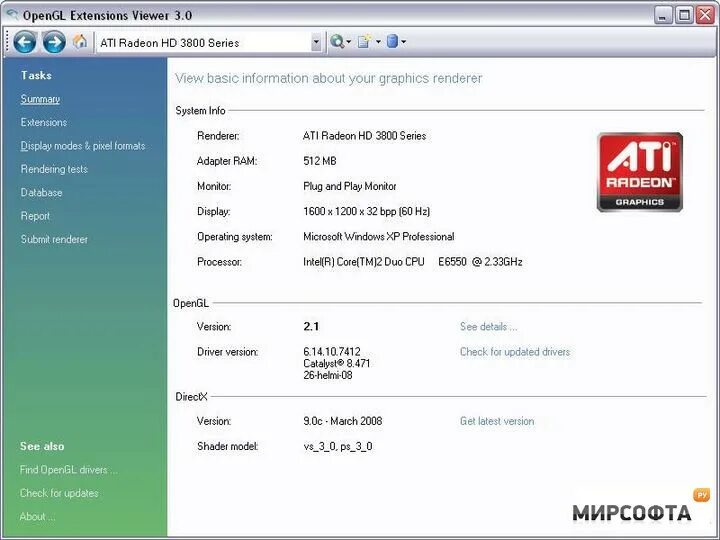
Task: Go to the Home page icon
Action: 80,41
